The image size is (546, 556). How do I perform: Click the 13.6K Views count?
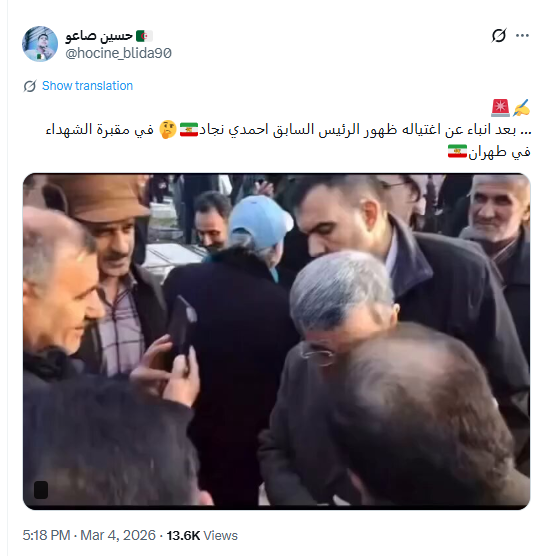(x=202, y=535)
